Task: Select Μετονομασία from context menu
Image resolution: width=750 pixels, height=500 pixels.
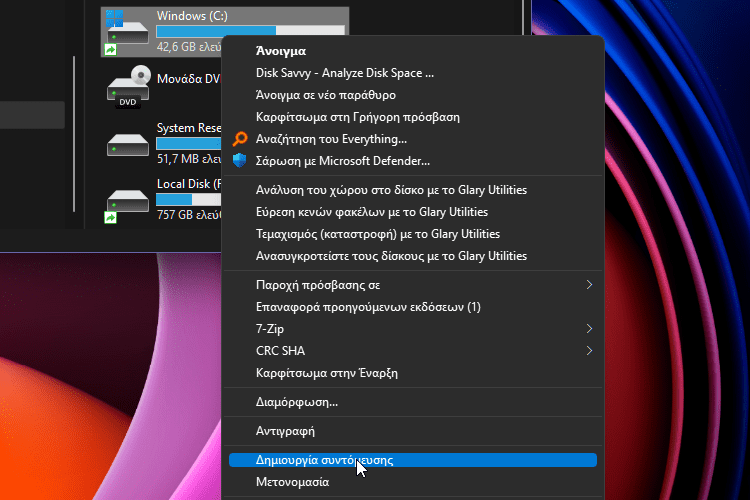Action: tap(413, 482)
